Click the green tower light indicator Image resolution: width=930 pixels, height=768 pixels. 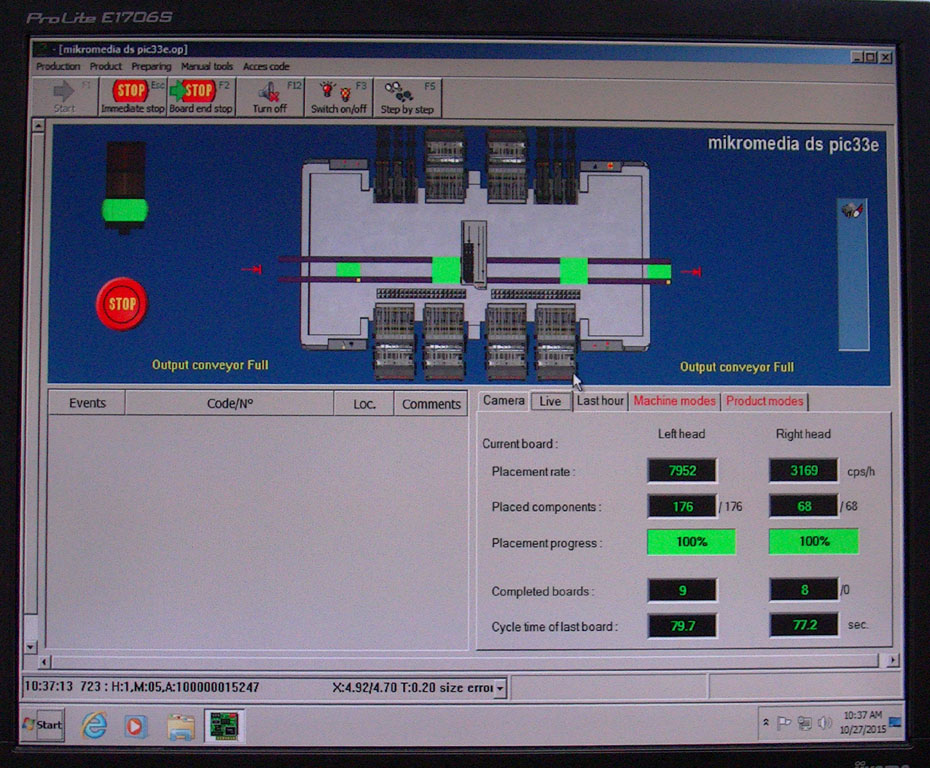click(x=125, y=211)
